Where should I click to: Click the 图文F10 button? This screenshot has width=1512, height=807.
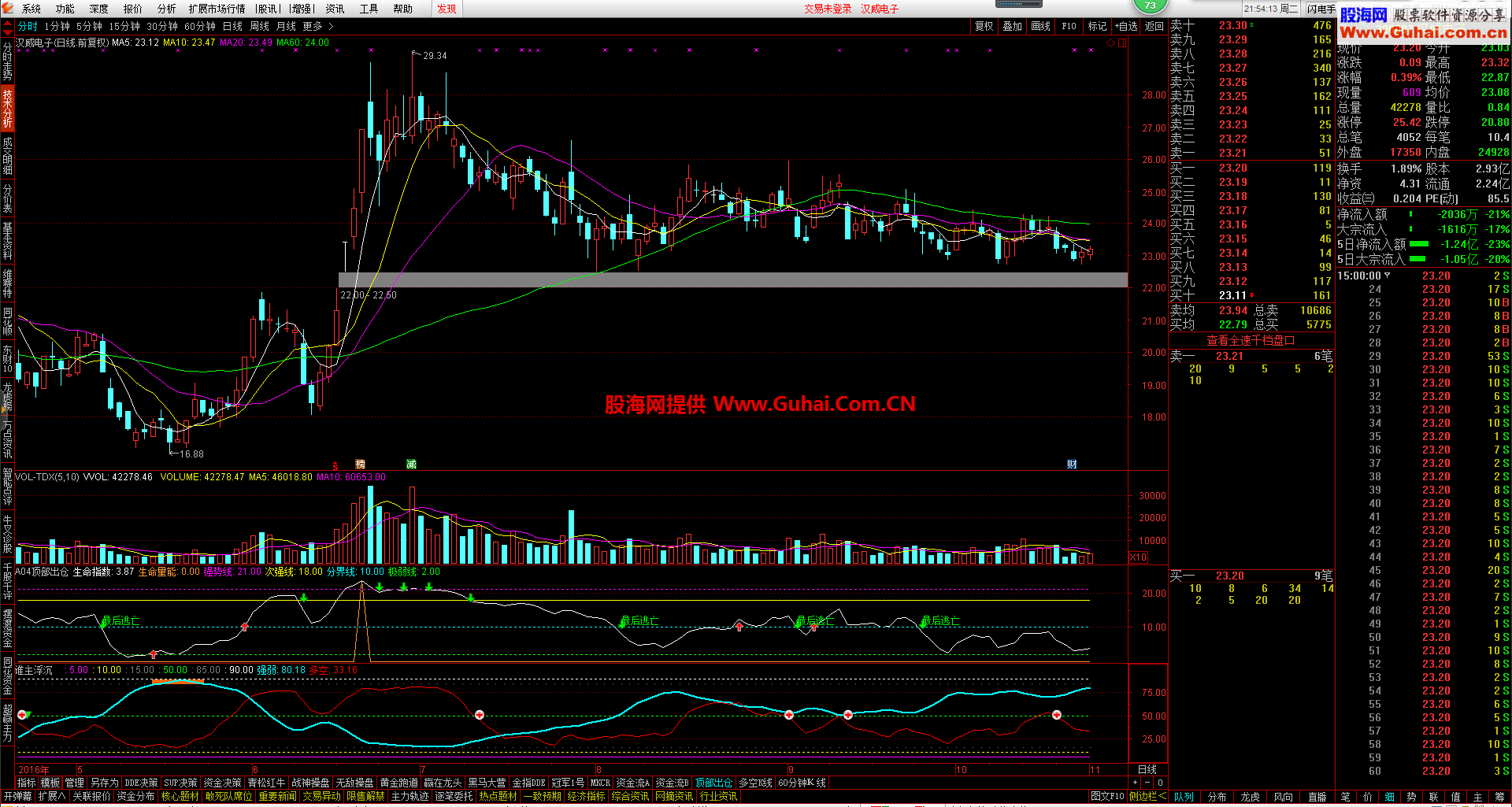click(1107, 797)
